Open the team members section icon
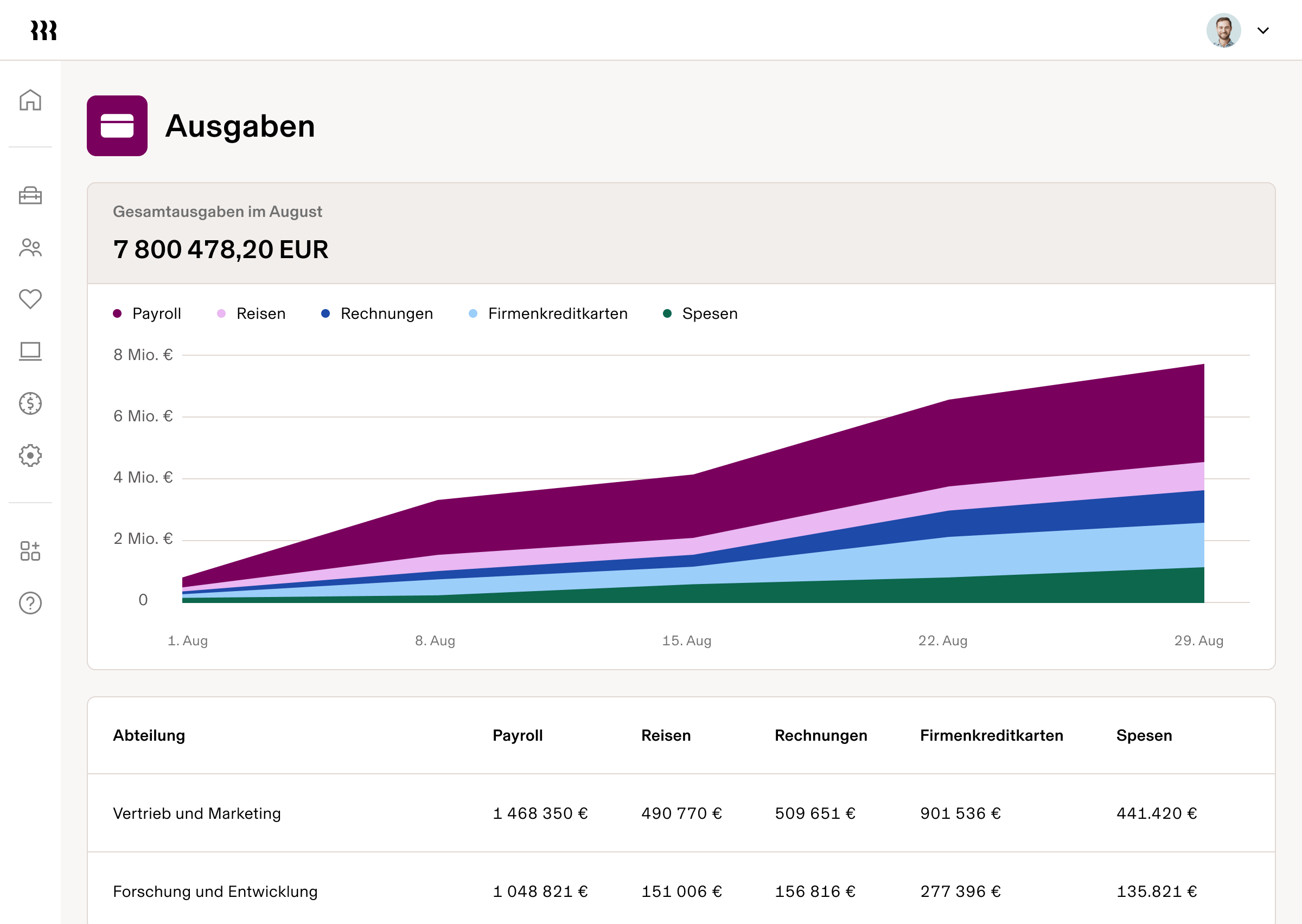This screenshot has width=1302, height=924. click(30, 247)
